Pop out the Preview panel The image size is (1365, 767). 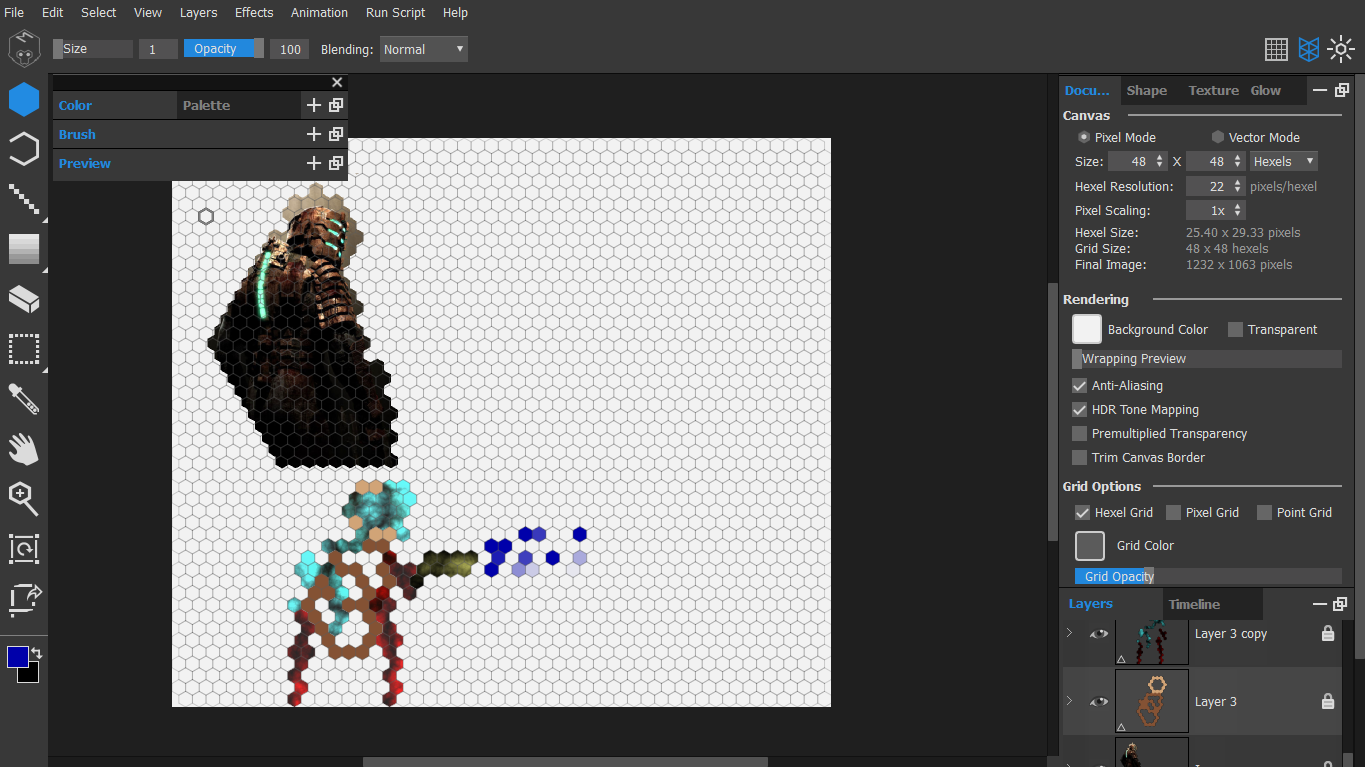click(x=336, y=163)
